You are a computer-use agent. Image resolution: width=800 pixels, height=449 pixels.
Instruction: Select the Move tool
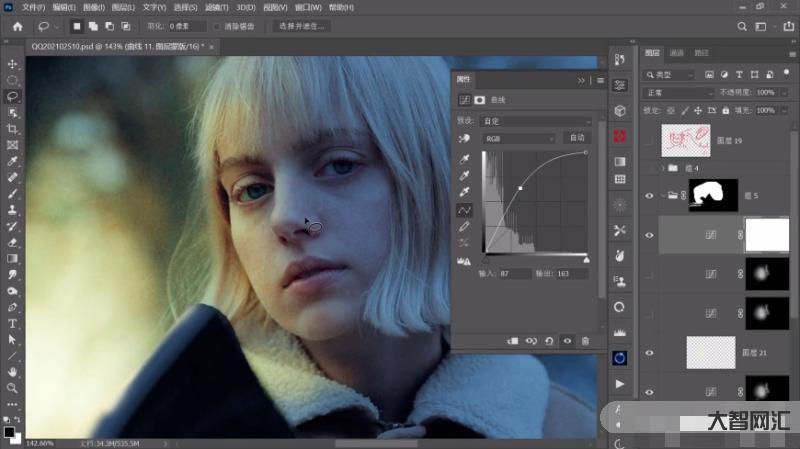coord(13,64)
